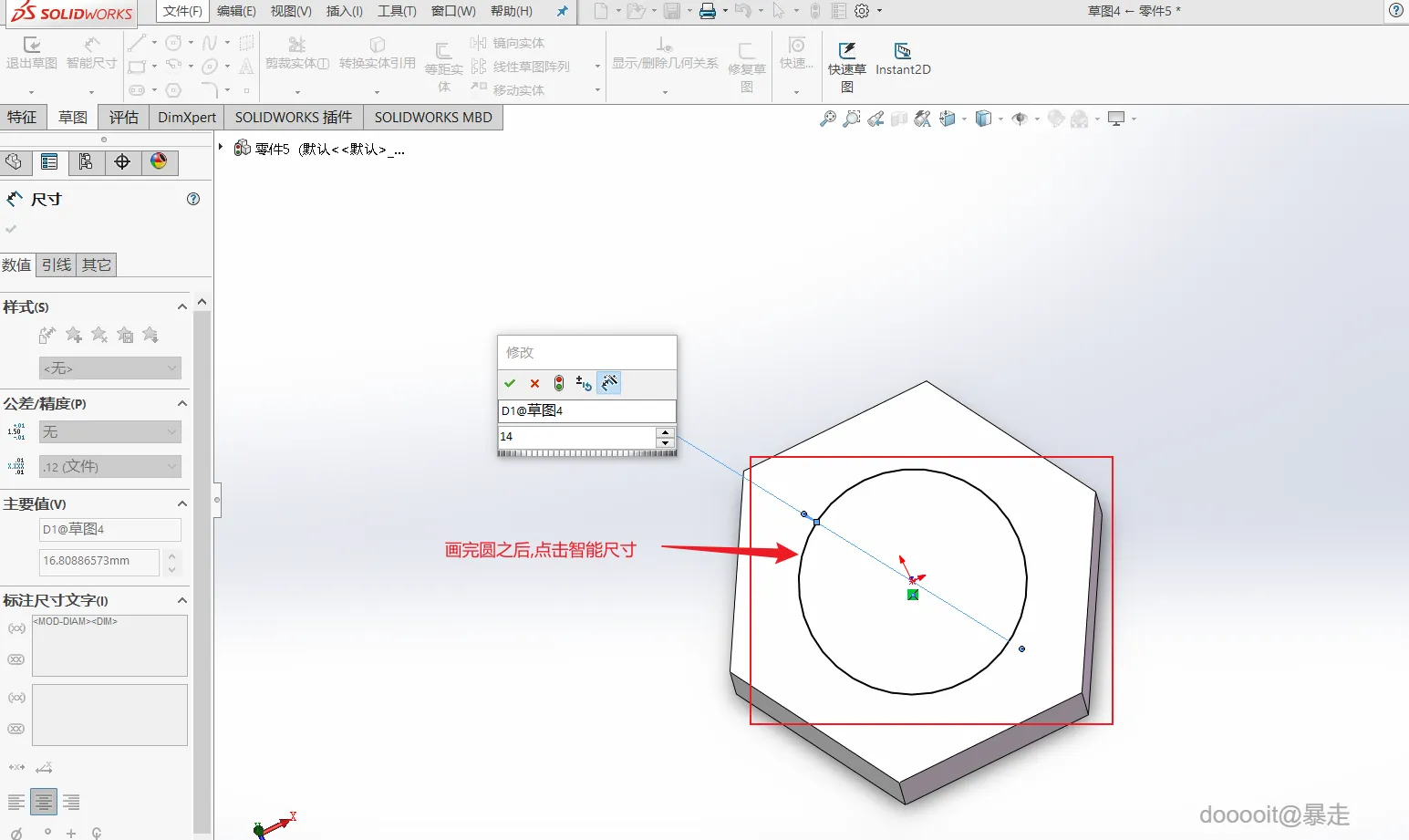The width and height of the screenshot is (1409, 840).
Task: Switch to the 其它 property tab
Action: (x=97, y=264)
